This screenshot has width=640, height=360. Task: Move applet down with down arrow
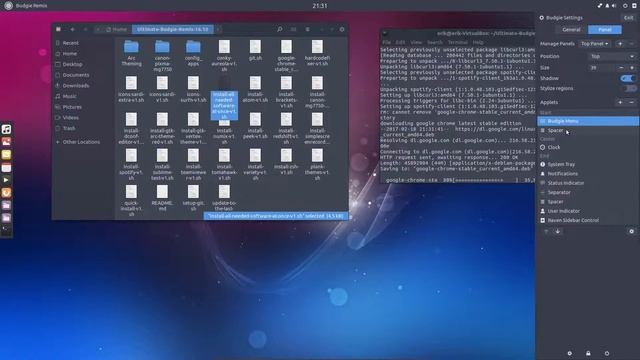[x=558, y=231]
